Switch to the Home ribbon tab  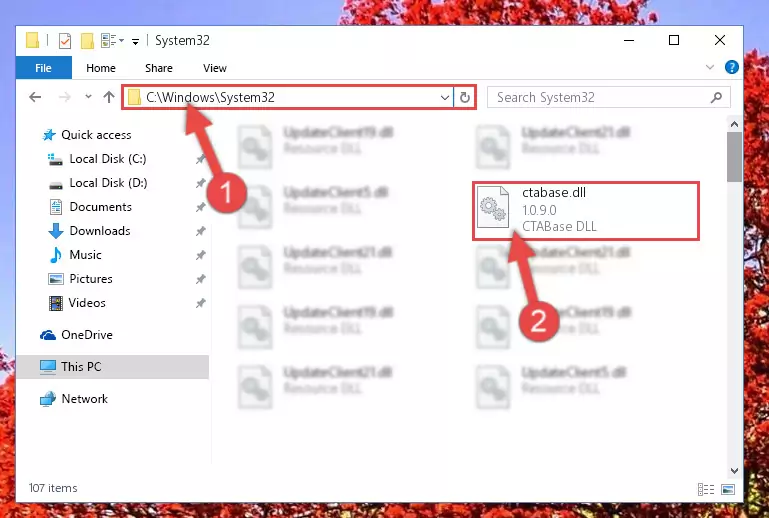click(101, 68)
